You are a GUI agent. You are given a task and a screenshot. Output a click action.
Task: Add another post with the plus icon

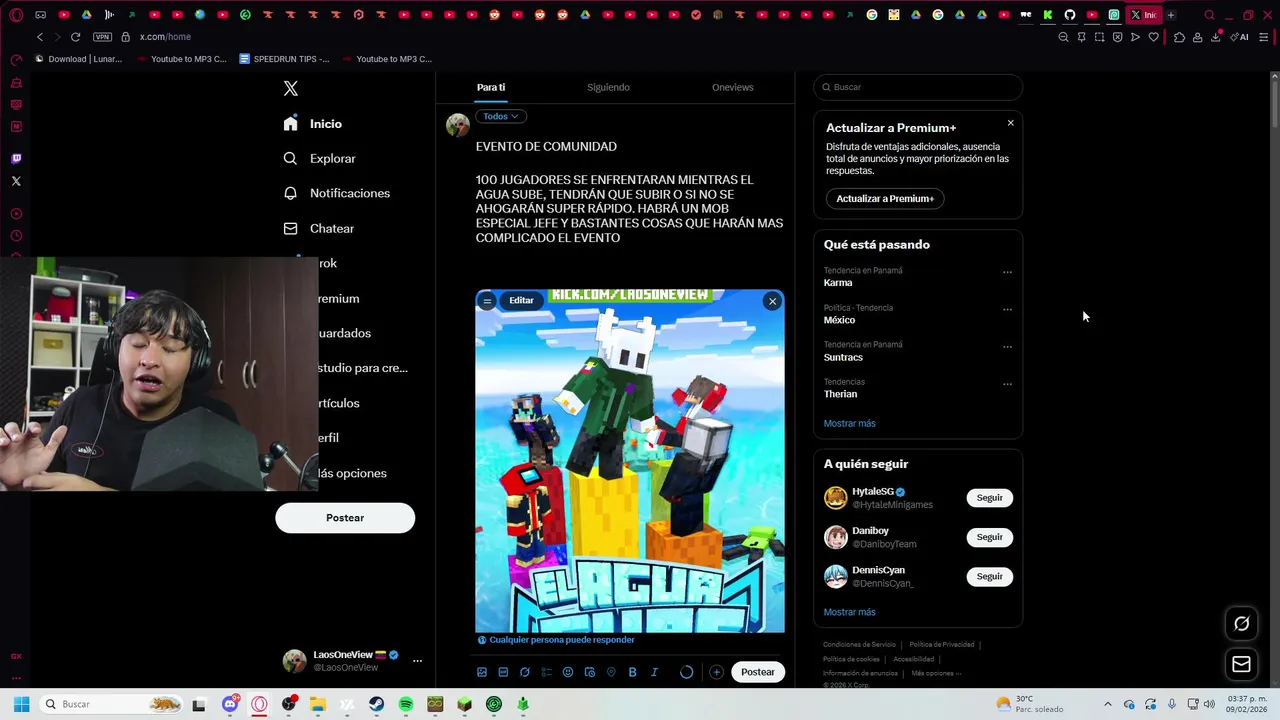(x=716, y=672)
